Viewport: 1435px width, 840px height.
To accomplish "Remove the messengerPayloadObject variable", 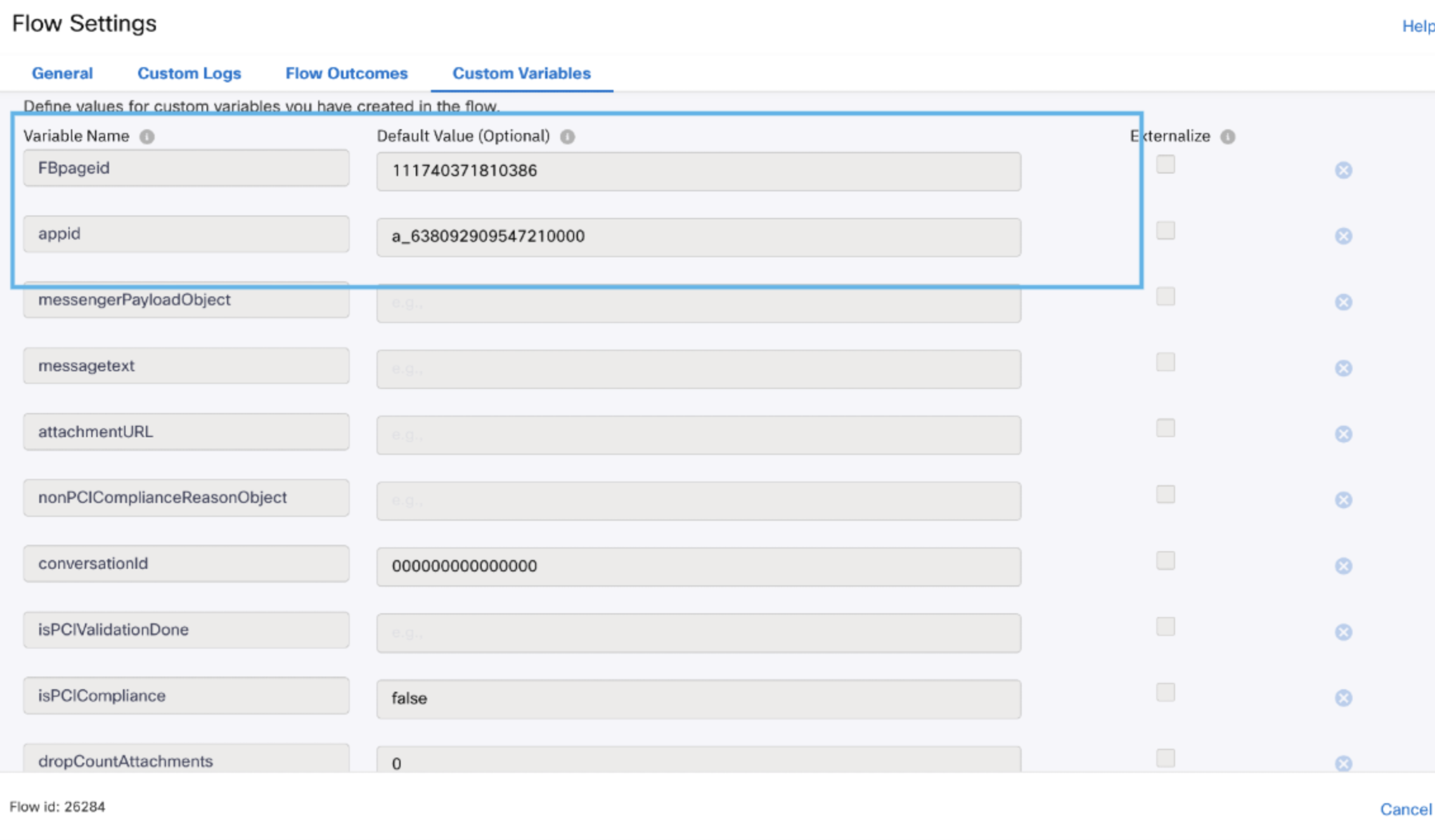I will (1343, 302).
